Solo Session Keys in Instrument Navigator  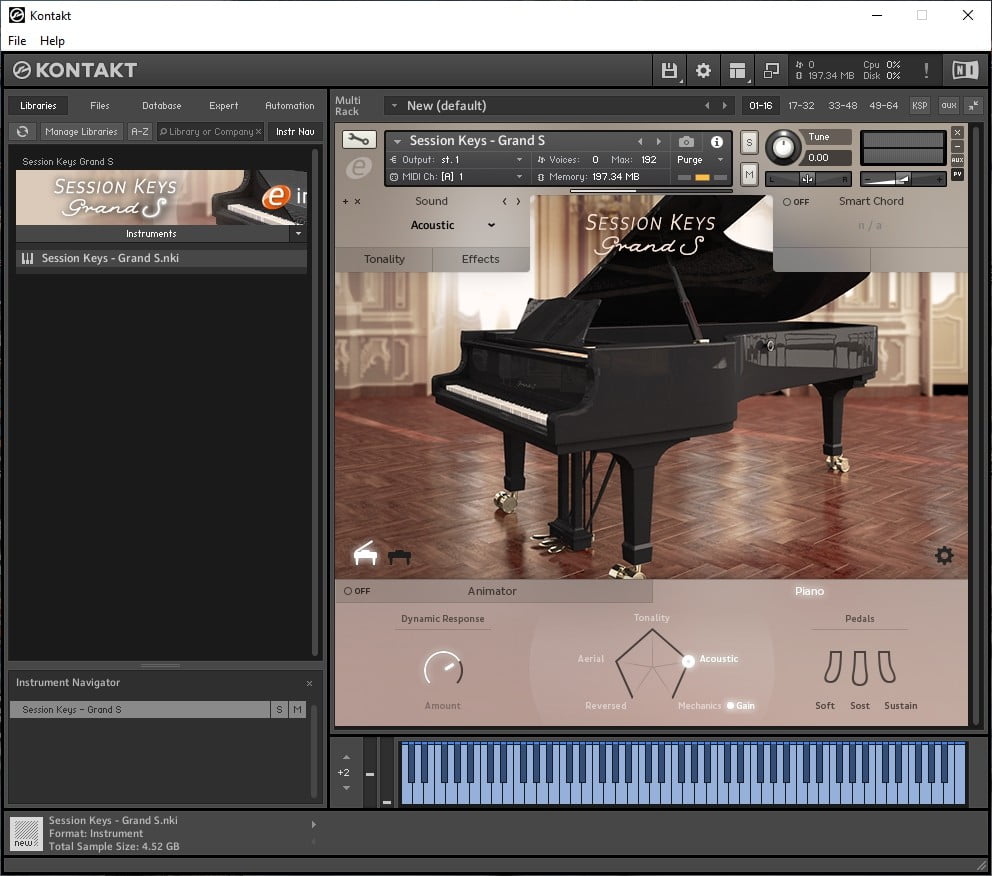(x=279, y=710)
